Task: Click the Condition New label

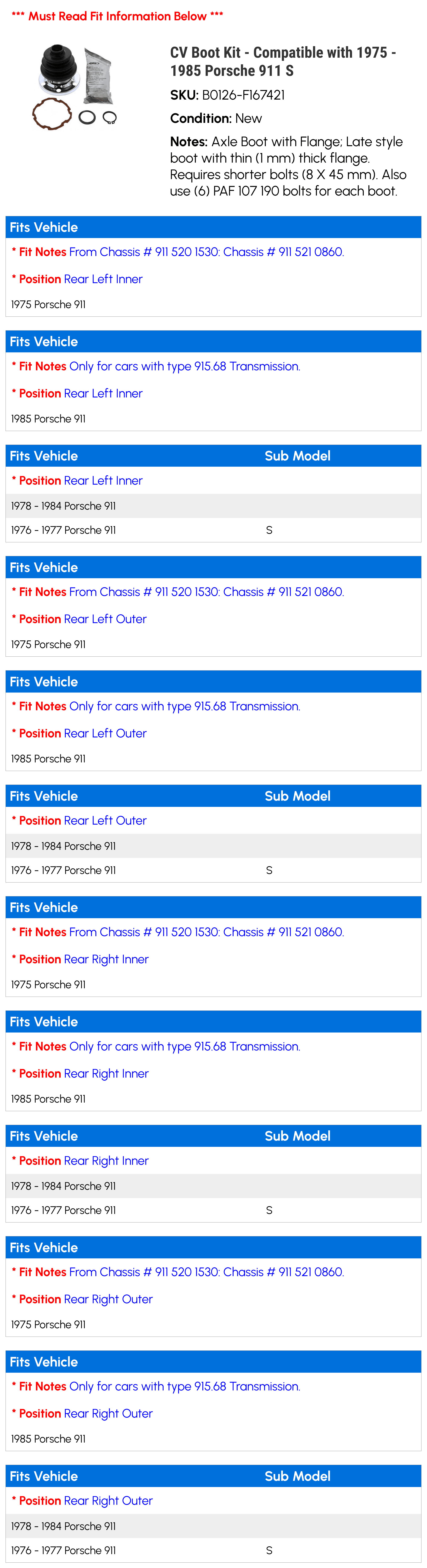Action: [216, 118]
